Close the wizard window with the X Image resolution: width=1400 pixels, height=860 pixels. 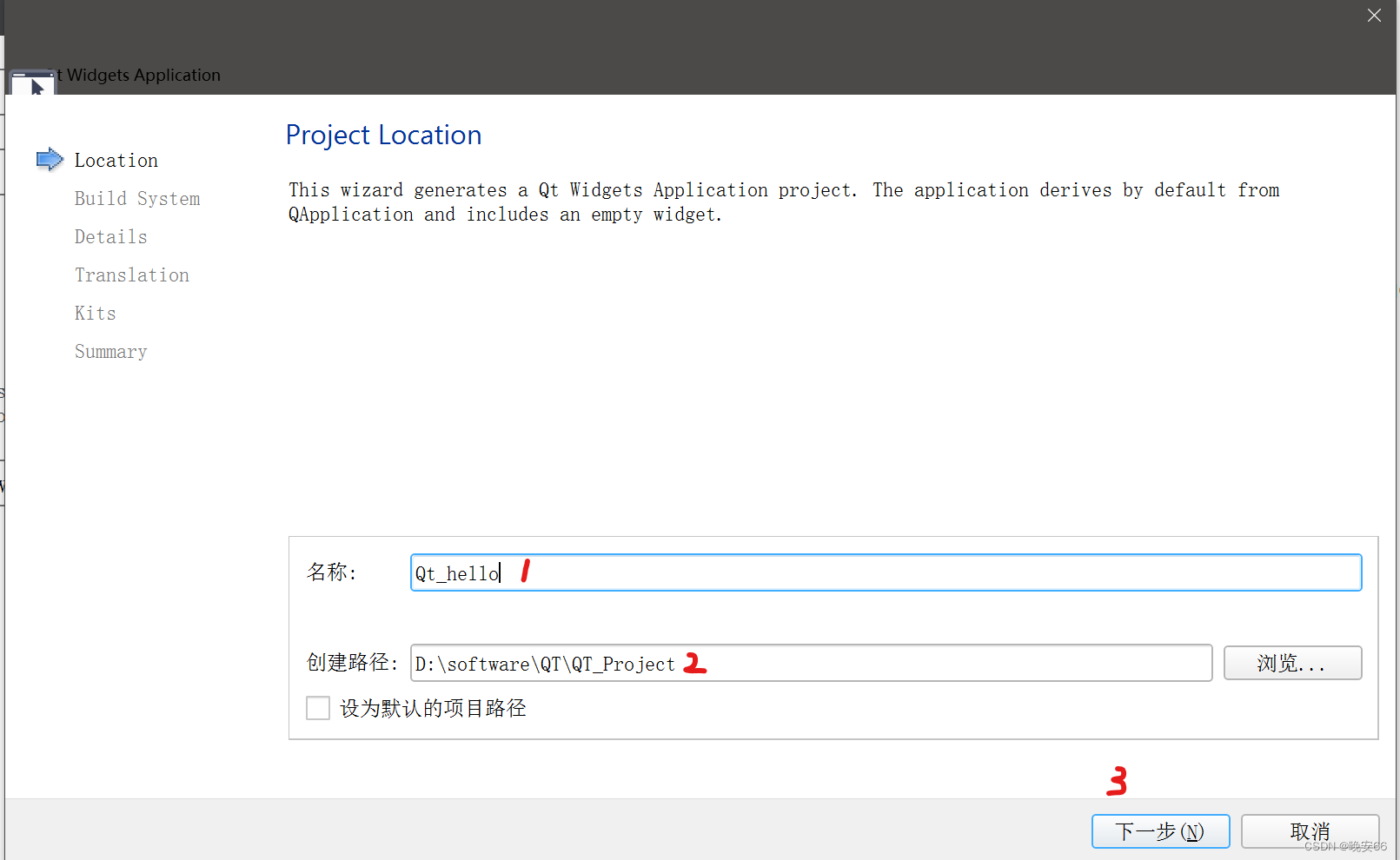click(x=1374, y=16)
